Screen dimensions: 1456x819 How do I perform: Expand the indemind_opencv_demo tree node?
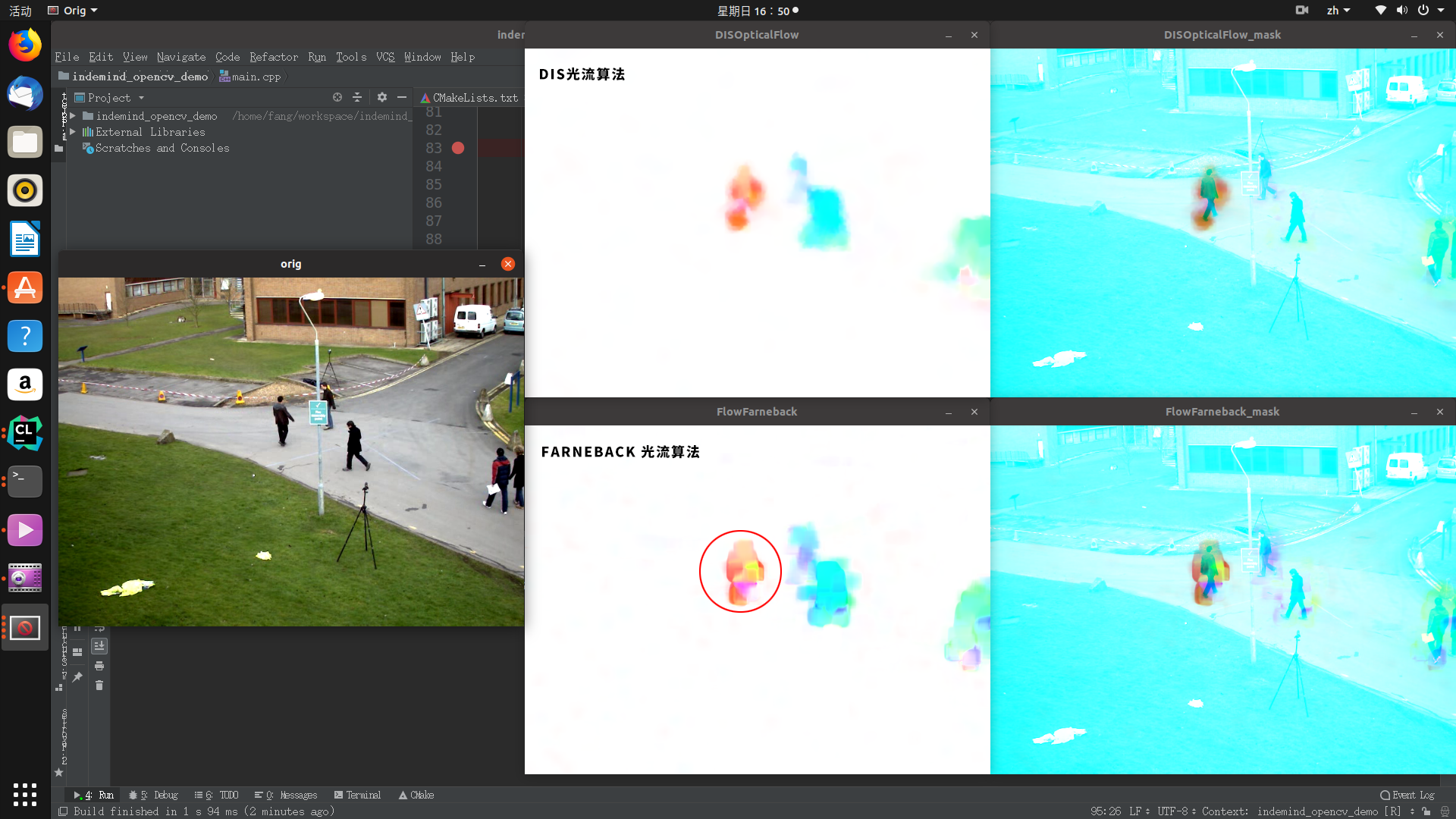pyautogui.click(x=73, y=115)
